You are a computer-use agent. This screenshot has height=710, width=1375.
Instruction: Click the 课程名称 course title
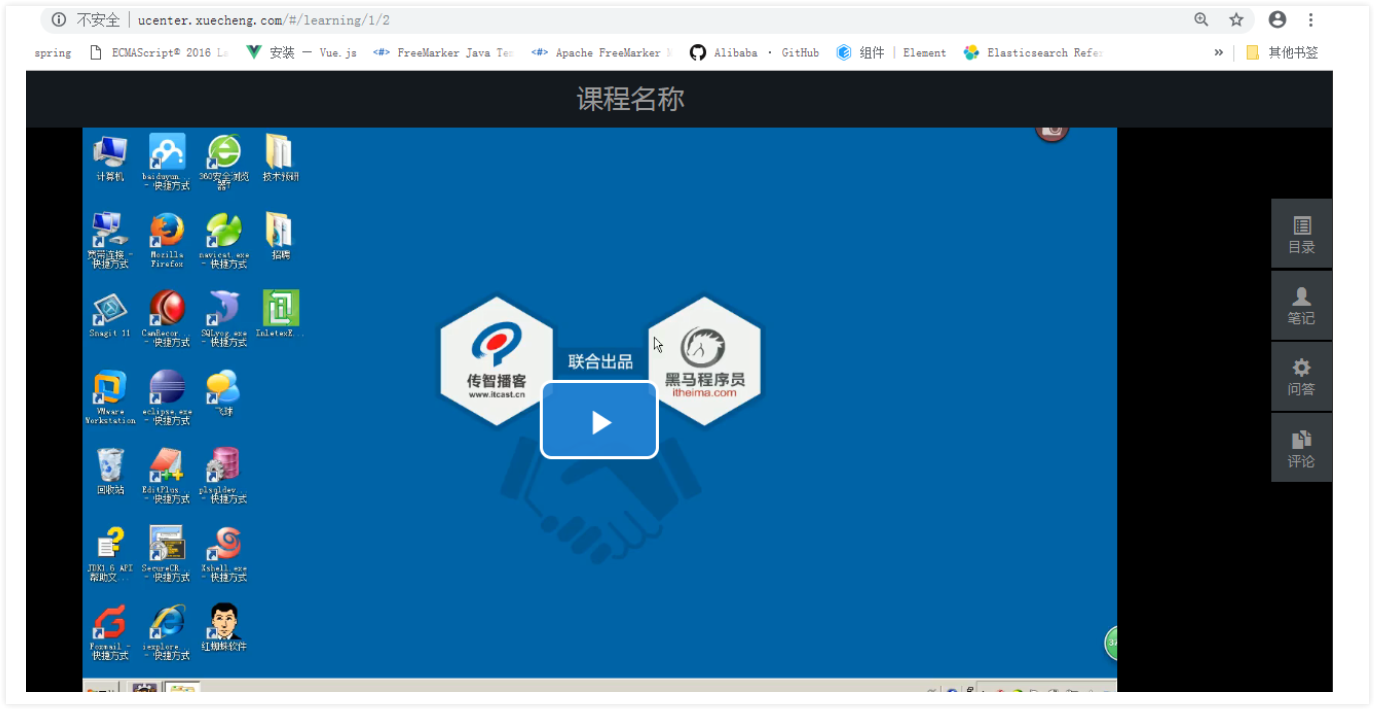631,99
